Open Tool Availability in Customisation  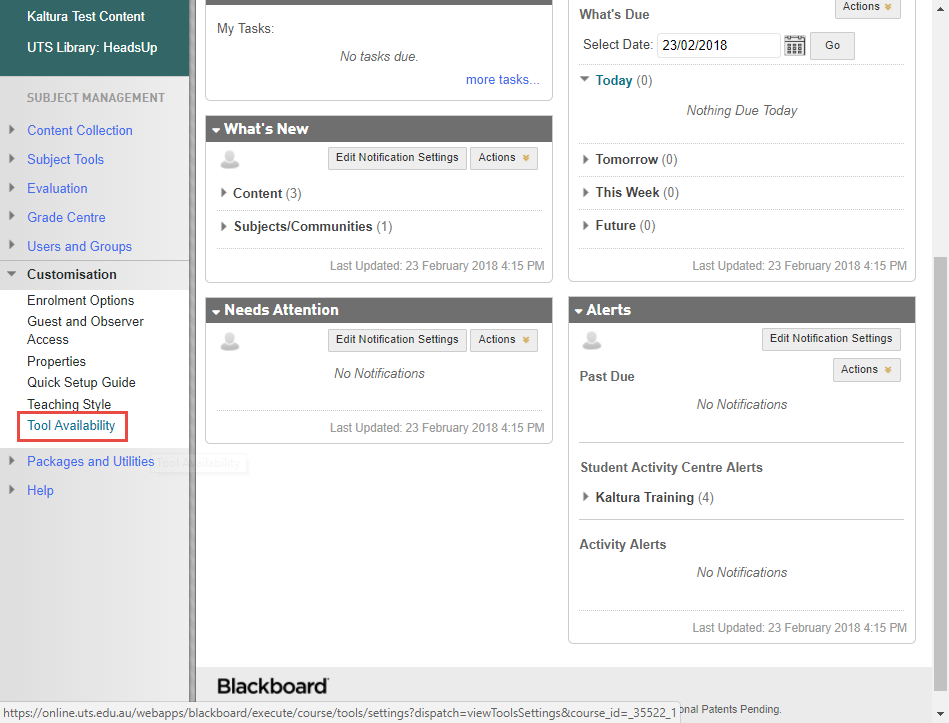pos(71,426)
